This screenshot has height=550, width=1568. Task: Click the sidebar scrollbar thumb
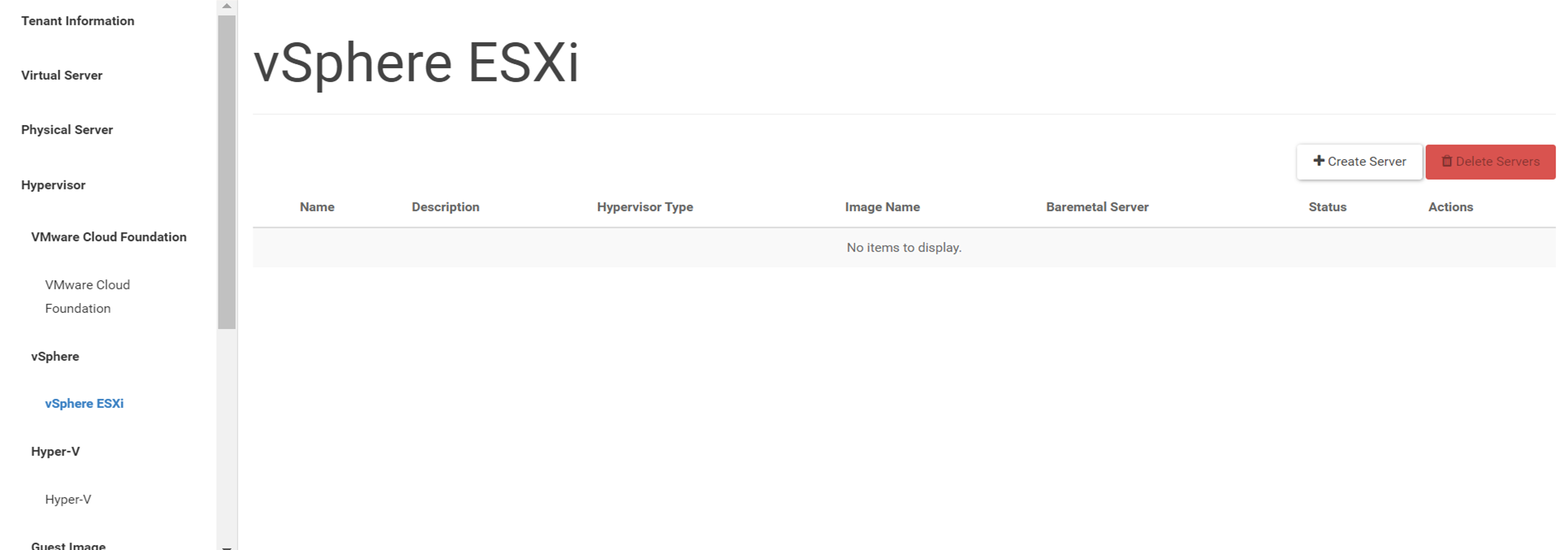pos(227,171)
